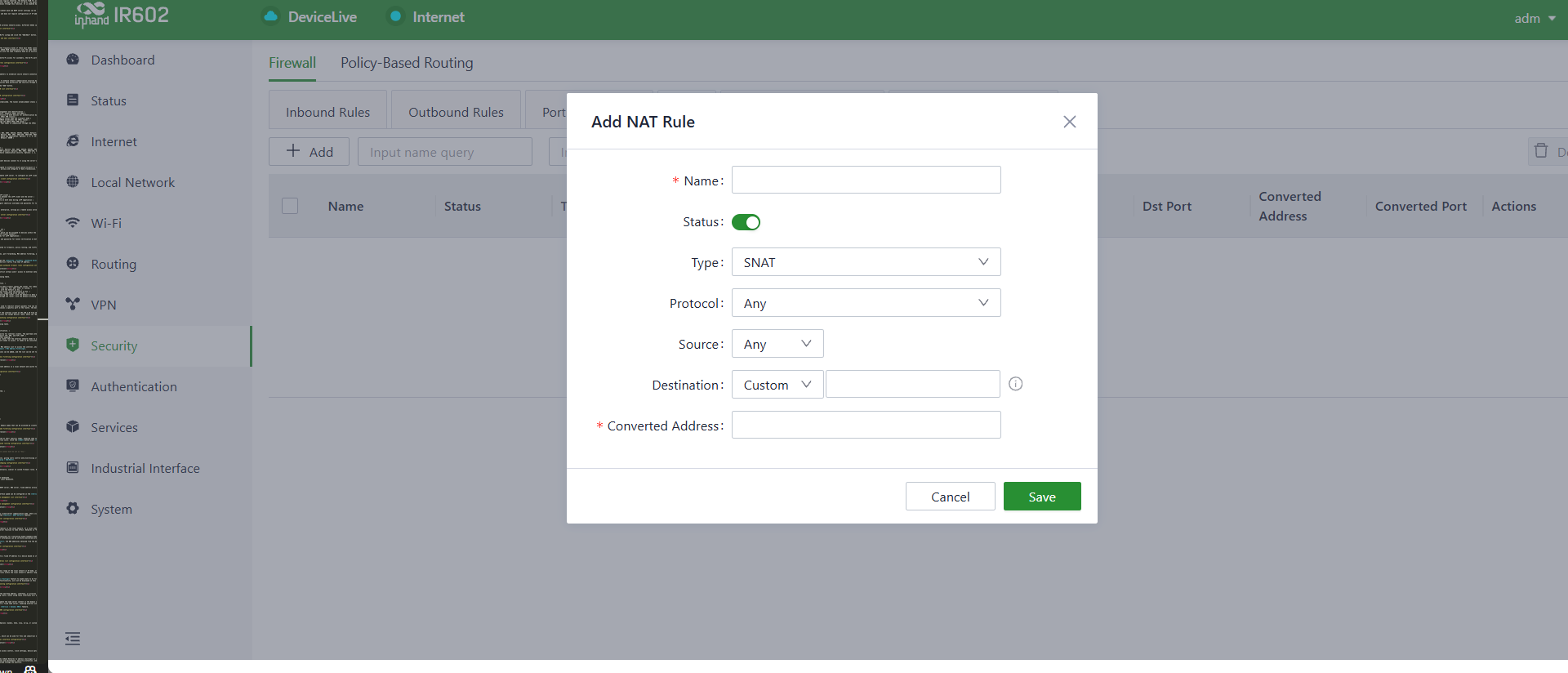Open the Local Network sidebar icon
Viewport: 1568px width, 673px height.
coord(73,182)
